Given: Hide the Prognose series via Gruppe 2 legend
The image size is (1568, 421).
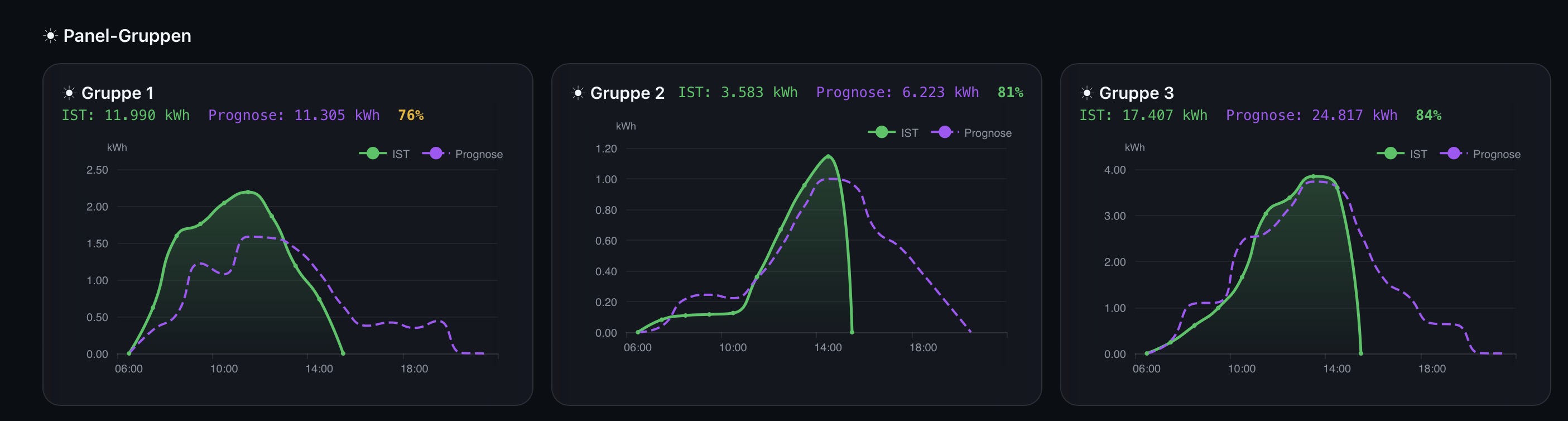Looking at the screenshot, I should pyautogui.click(x=971, y=133).
